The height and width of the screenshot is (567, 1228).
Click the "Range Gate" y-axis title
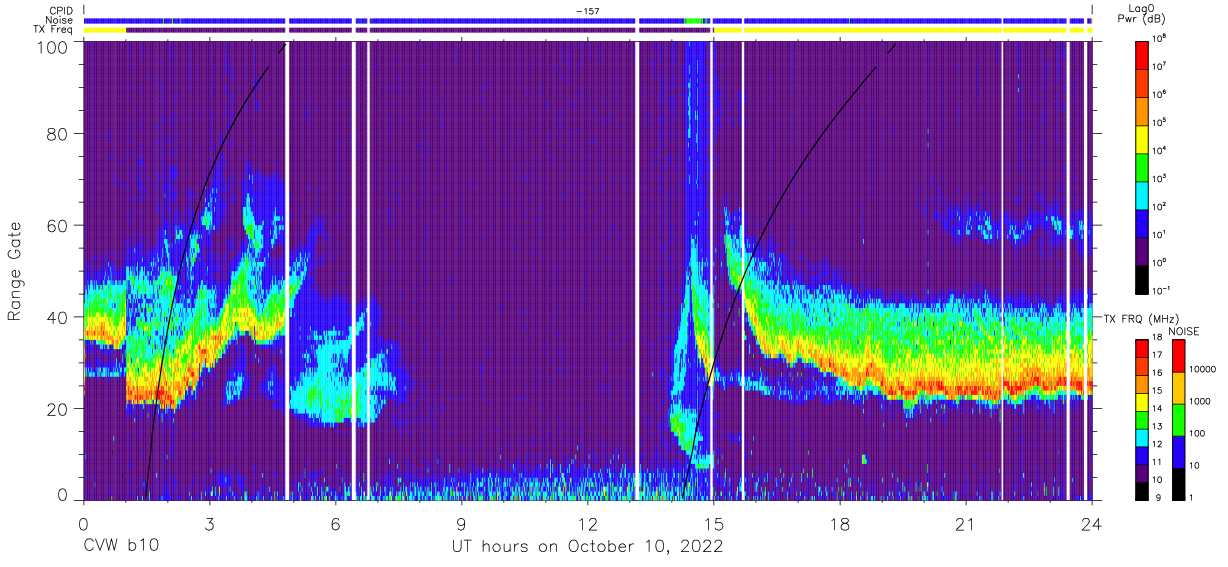[x=15, y=272]
